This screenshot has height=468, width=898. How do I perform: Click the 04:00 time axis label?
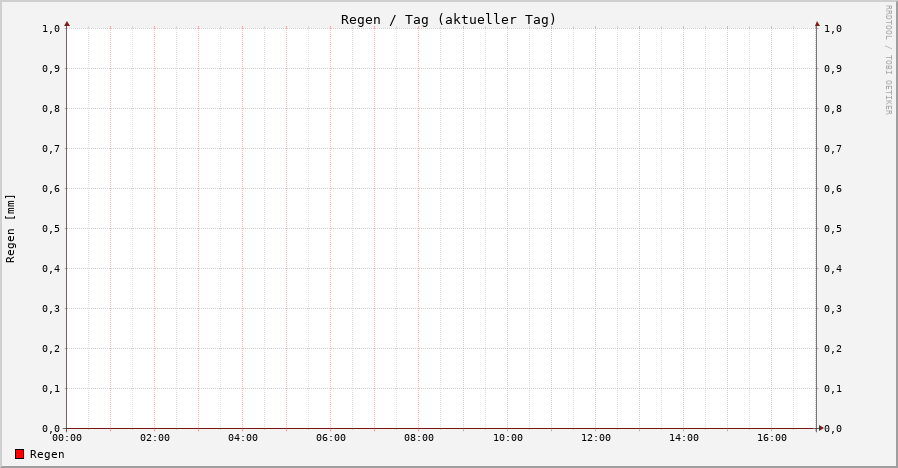click(x=243, y=438)
